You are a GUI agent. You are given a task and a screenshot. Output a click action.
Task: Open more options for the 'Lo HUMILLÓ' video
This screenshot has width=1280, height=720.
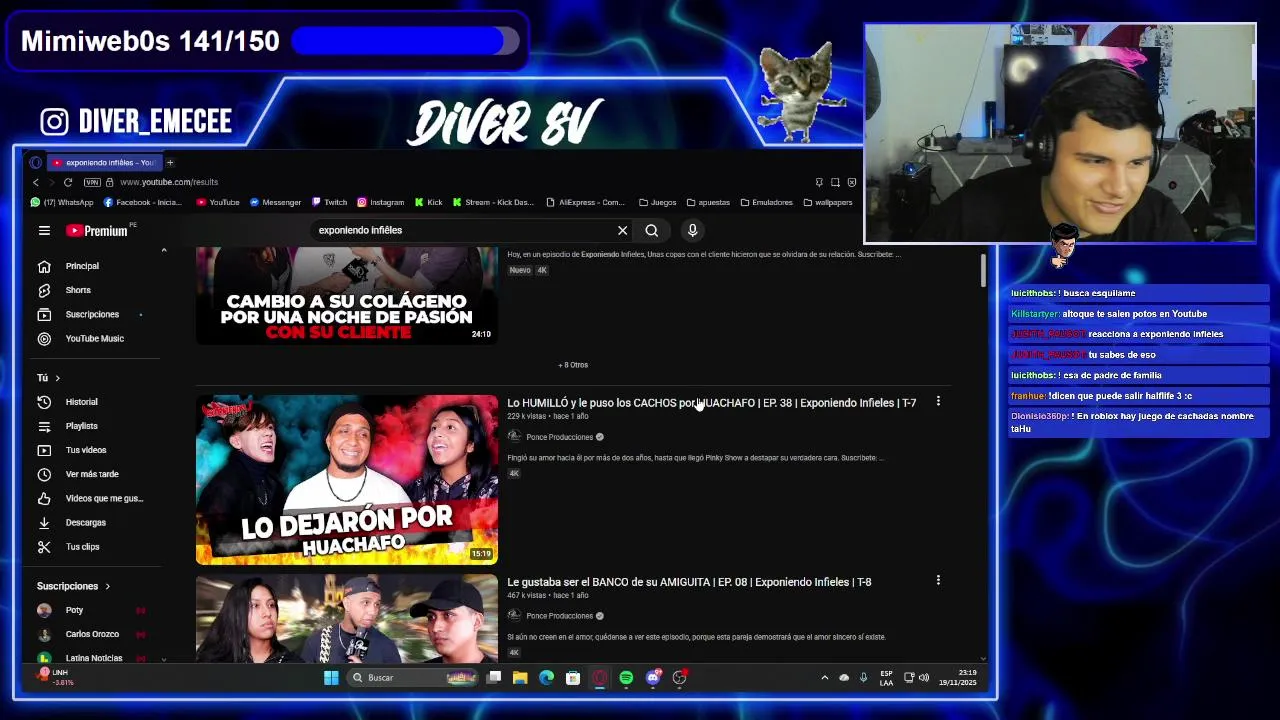[x=938, y=401]
